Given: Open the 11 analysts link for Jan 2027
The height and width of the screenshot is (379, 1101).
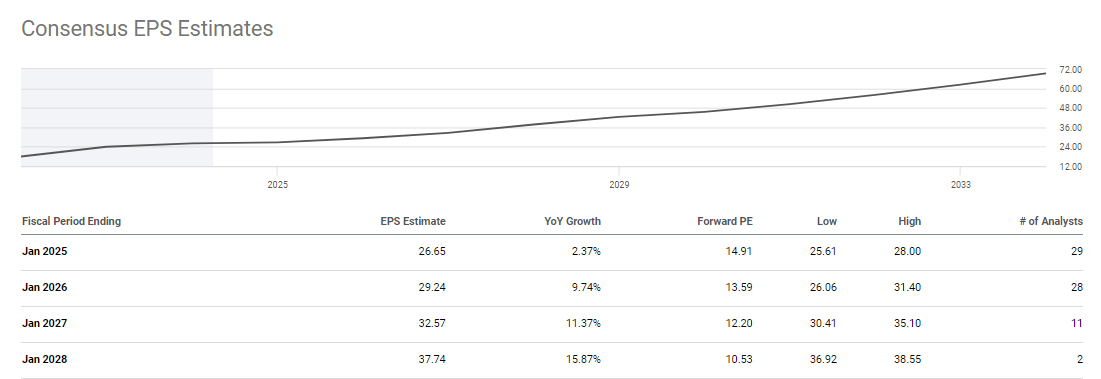Looking at the screenshot, I should 1077,324.
